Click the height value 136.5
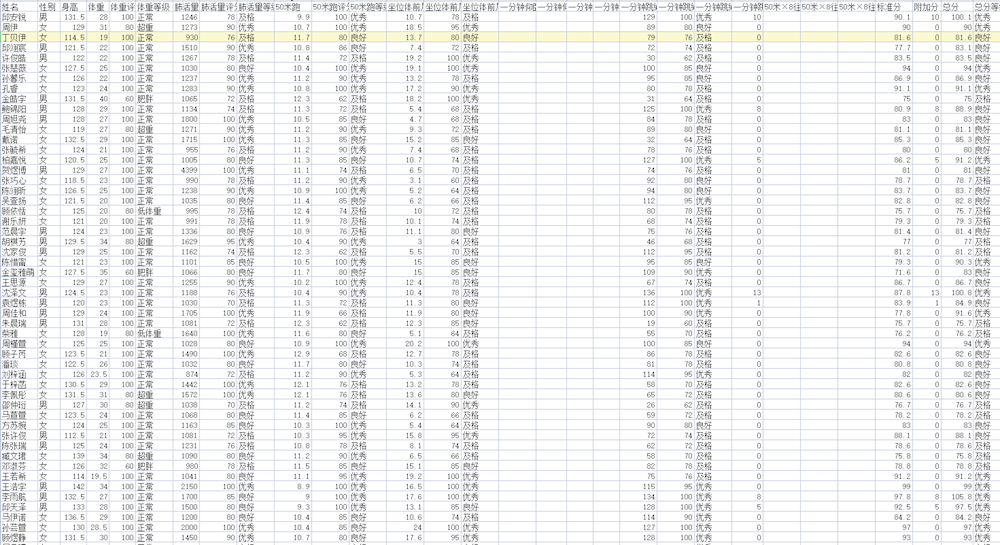The height and width of the screenshot is (545, 1000). (x=75, y=517)
